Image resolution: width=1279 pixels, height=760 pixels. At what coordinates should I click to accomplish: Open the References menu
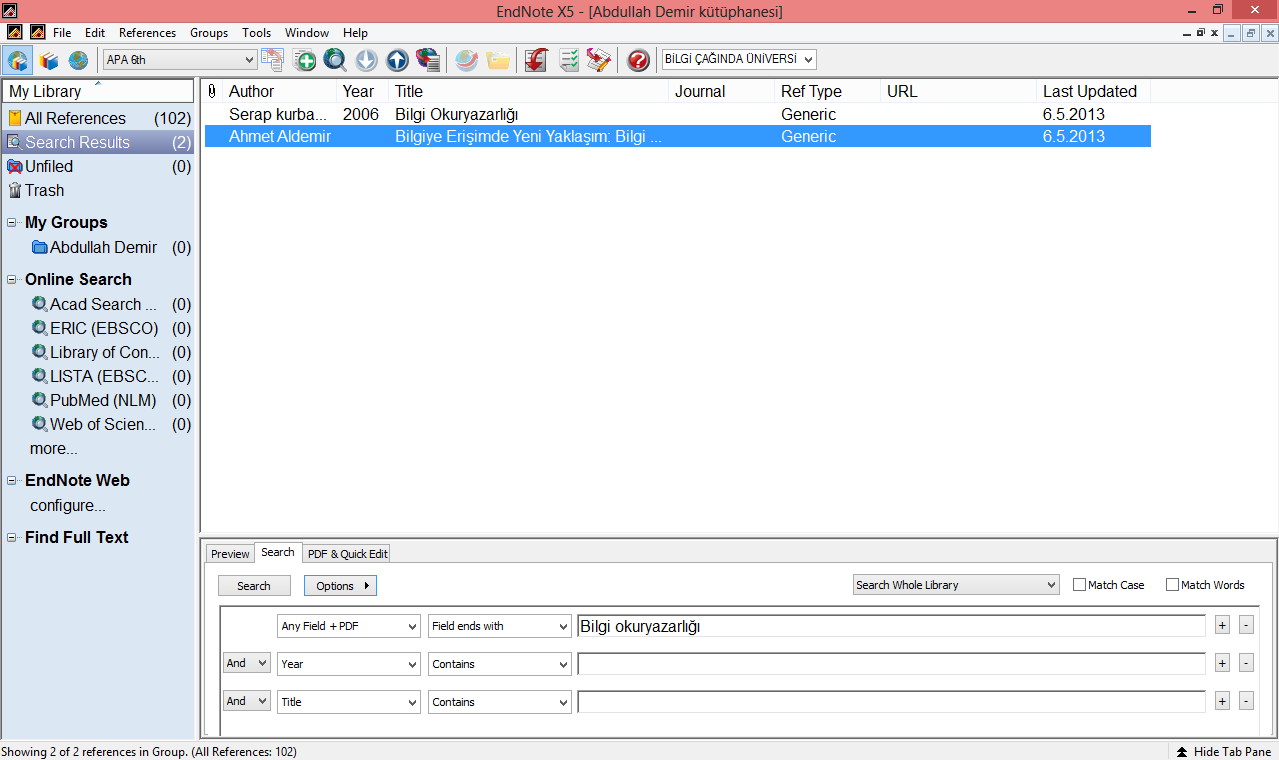pyautogui.click(x=147, y=33)
